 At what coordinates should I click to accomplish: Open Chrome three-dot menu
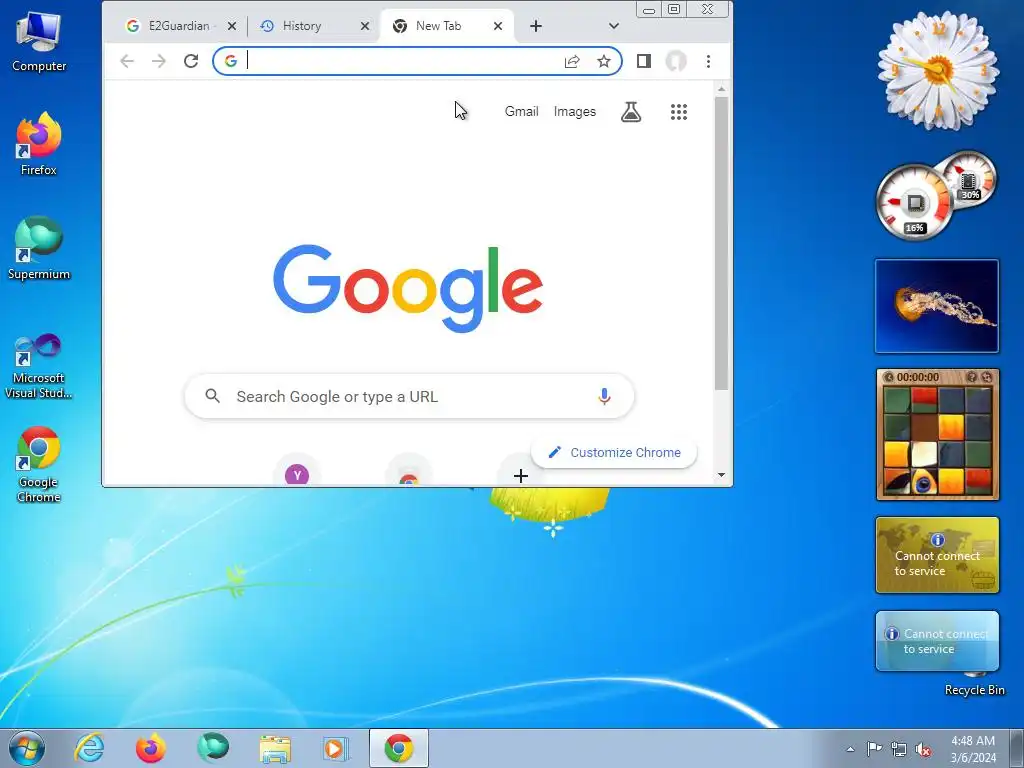point(709,61)
